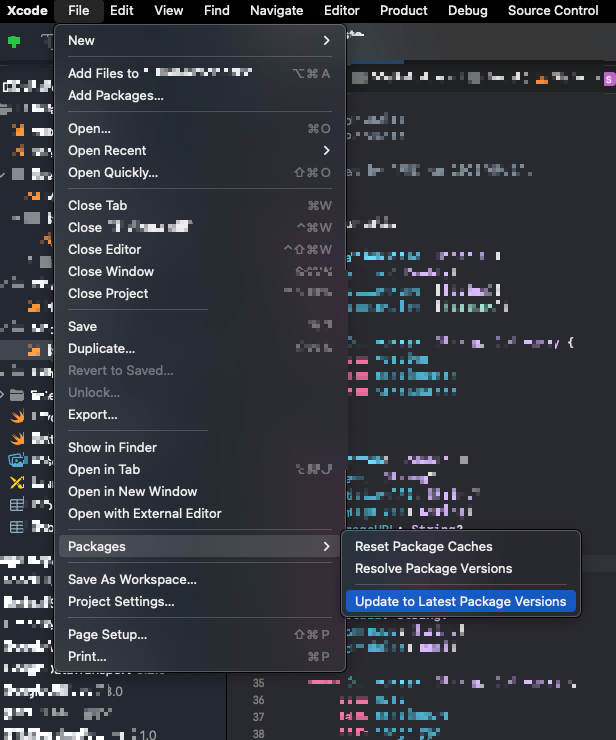The width and height of the screenshot is (616, 740).
Task: Choose Show in Finder
Action: point(200,447)
